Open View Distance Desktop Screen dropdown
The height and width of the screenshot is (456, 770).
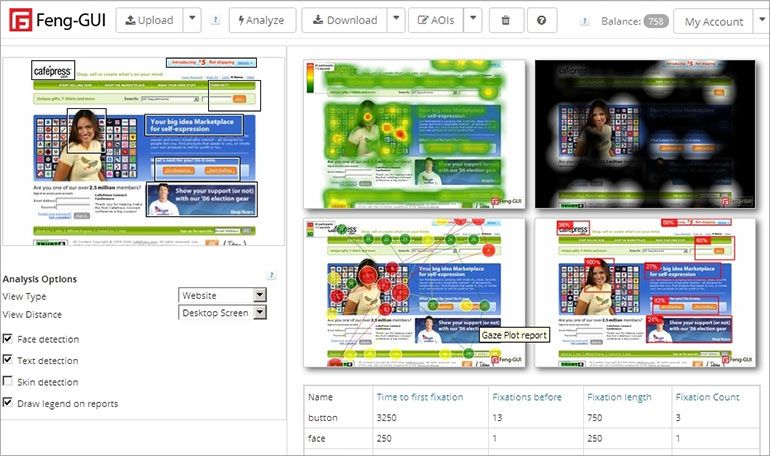coord(222,313)
